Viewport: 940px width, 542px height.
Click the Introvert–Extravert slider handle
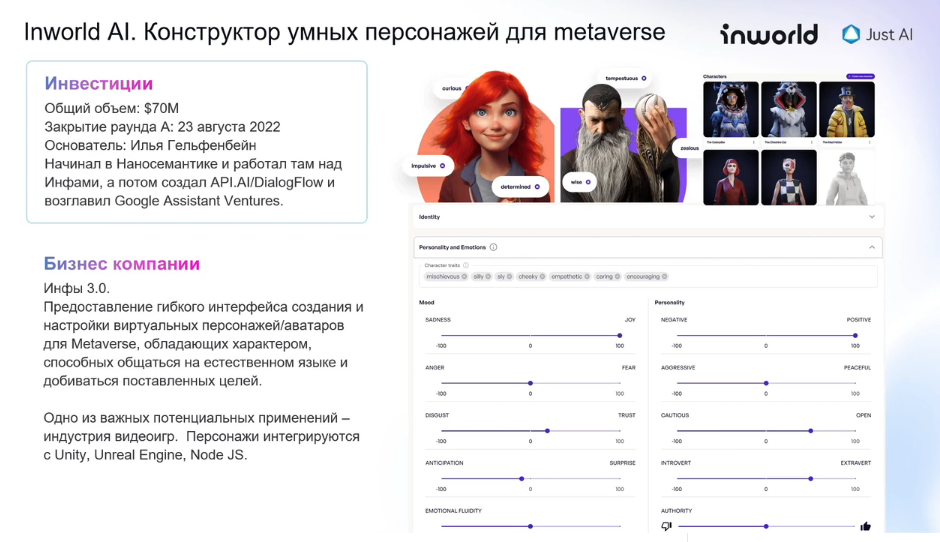coord(811,478)
